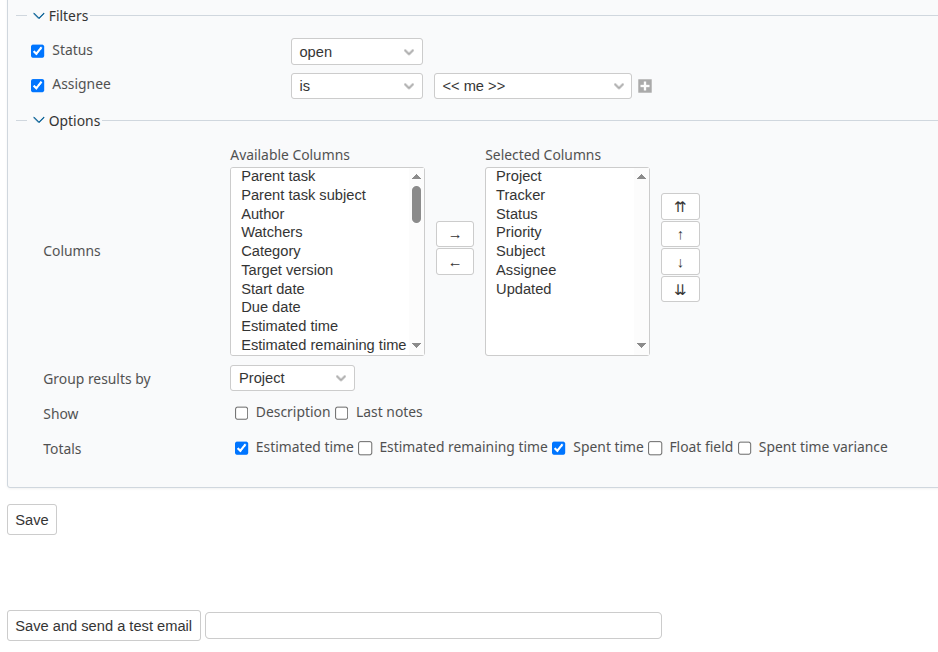
Task: Uncheck the Status filter checkbox
Action: [38, 51]
